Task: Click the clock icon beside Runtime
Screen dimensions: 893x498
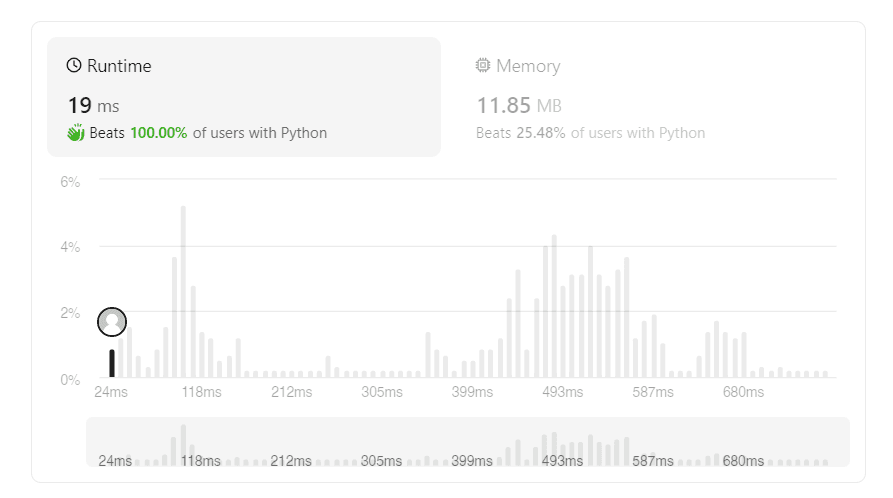Action: (x=74, y=66)
